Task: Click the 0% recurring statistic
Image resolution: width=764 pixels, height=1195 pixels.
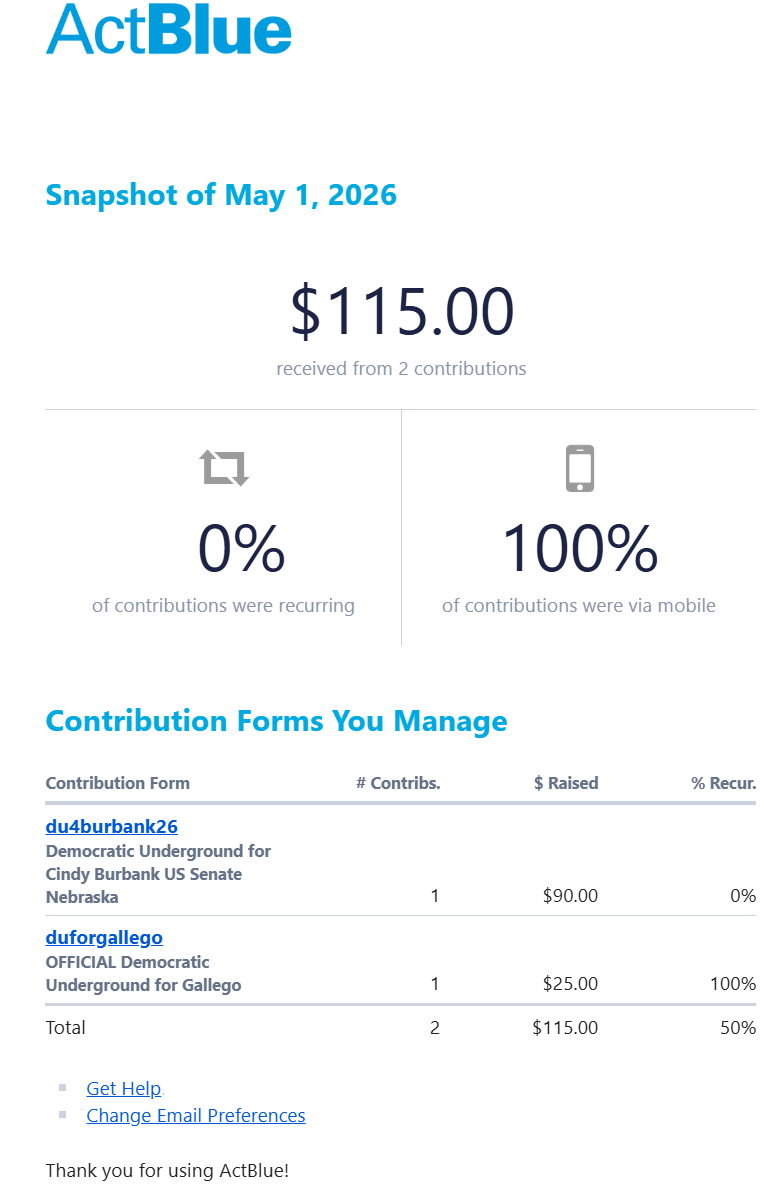Action: click(241, 548)
